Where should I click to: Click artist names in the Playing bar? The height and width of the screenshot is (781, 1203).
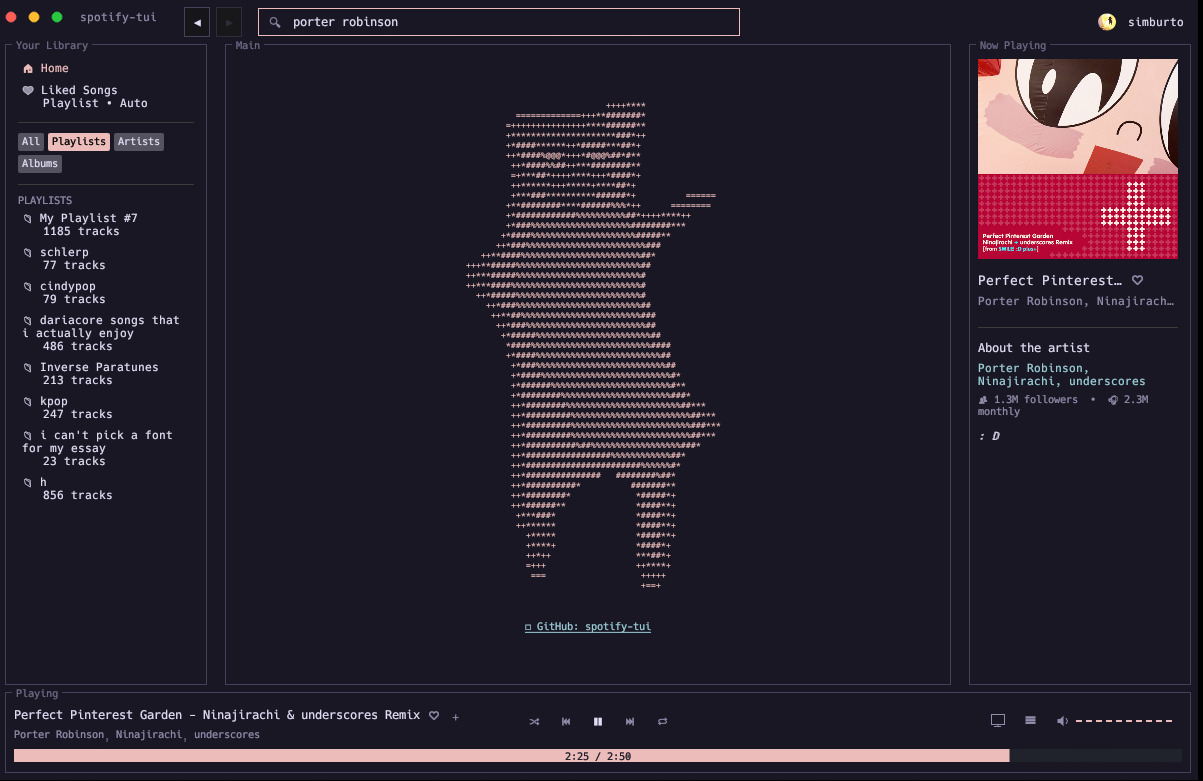coord(137,735)
